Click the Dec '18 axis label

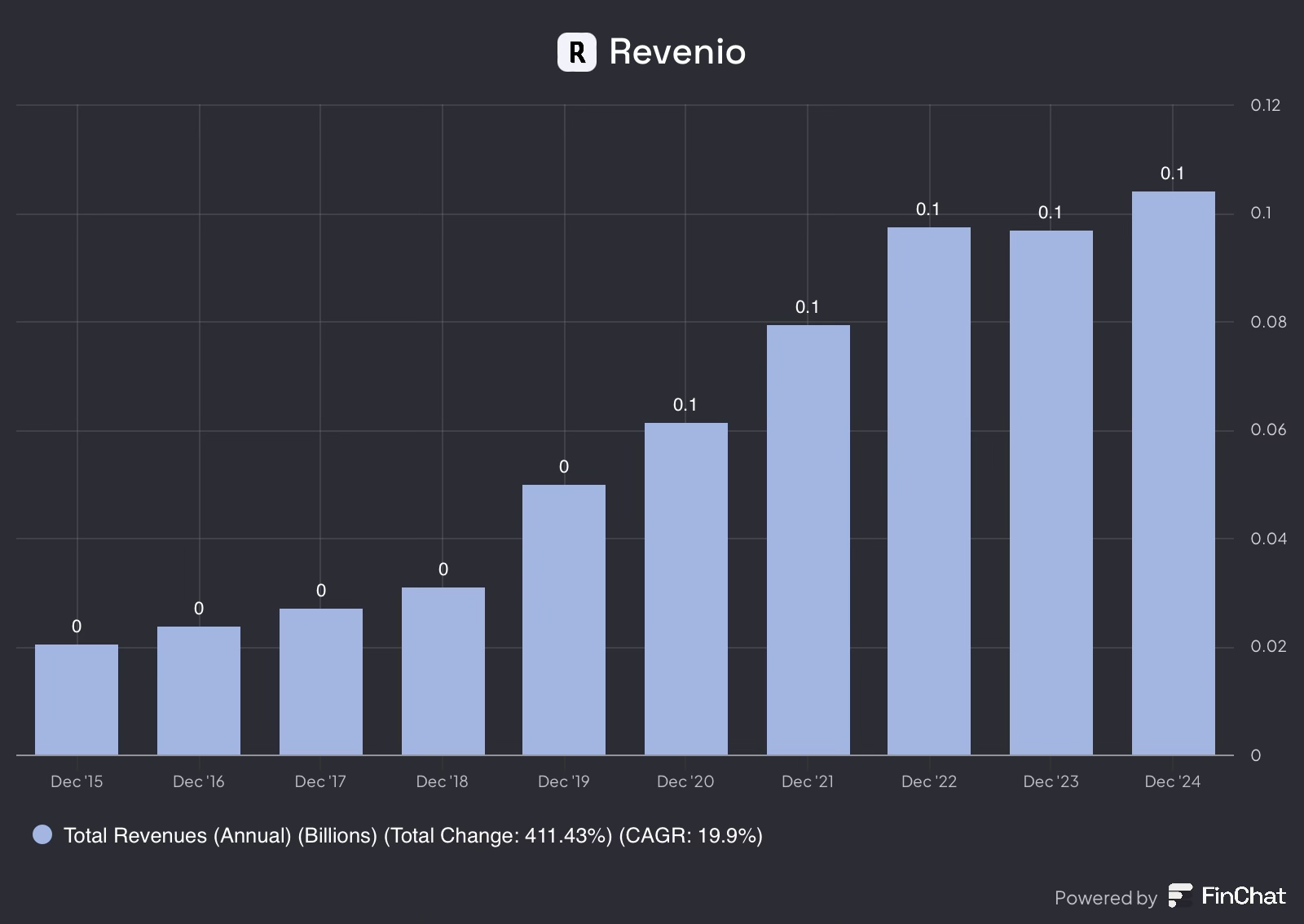(x=443, y=781)
